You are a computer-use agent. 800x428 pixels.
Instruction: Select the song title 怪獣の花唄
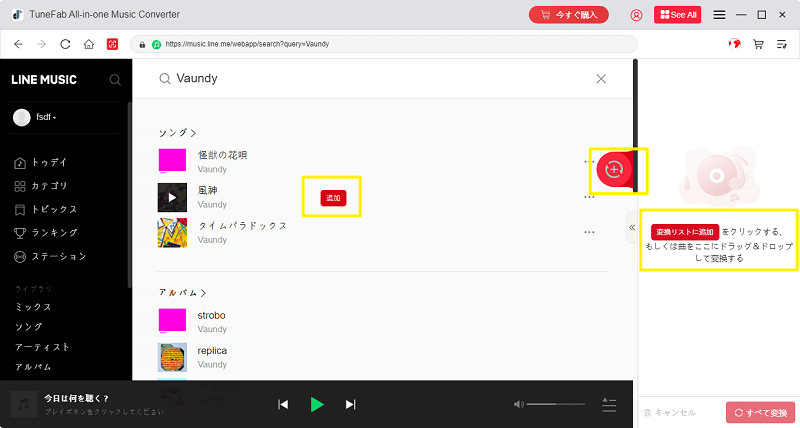pos(222,155)
